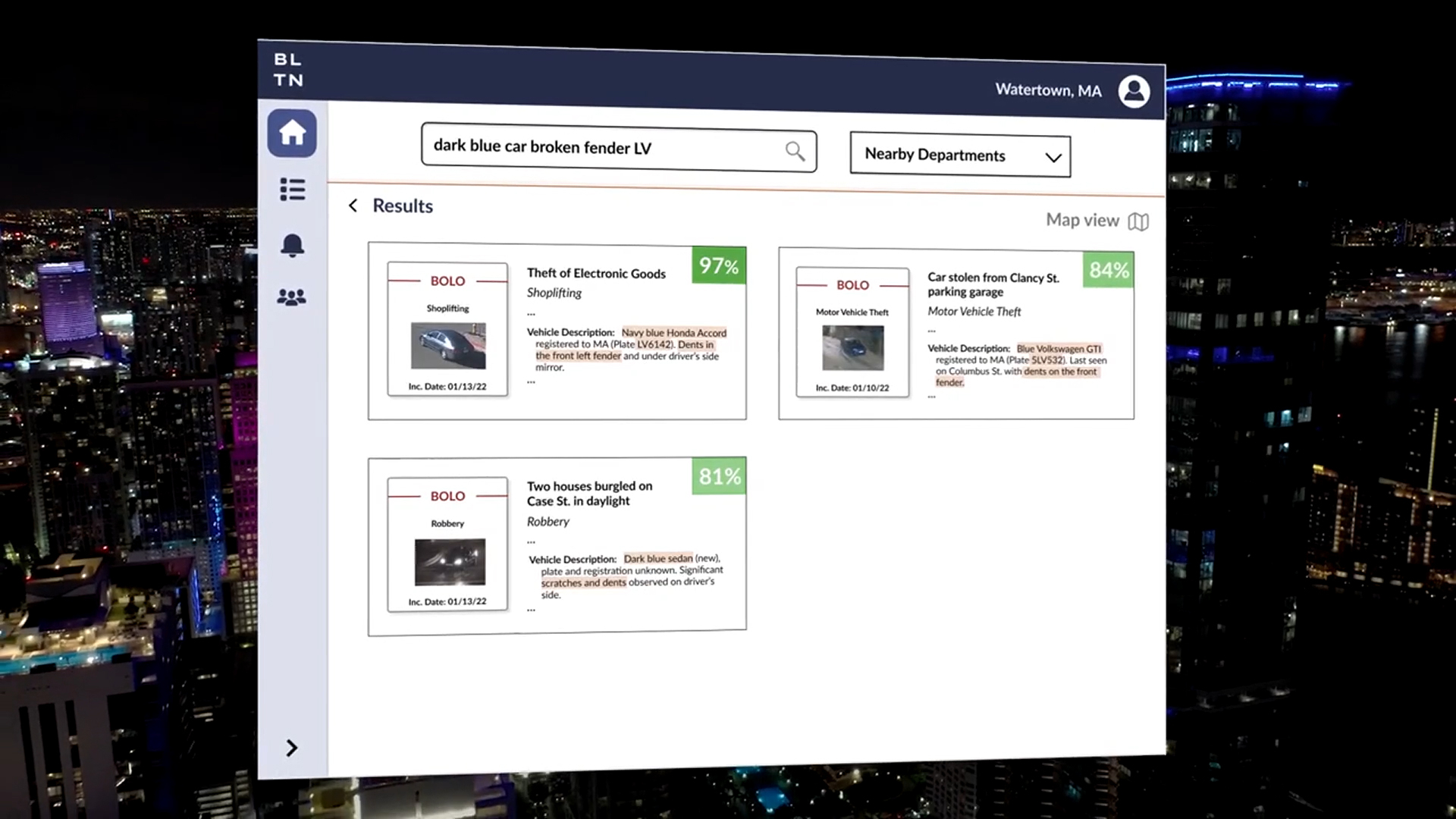The height and width of the screenshot is (819, 1456).
Task: Go back using the Results arrow
Action: 353,206
